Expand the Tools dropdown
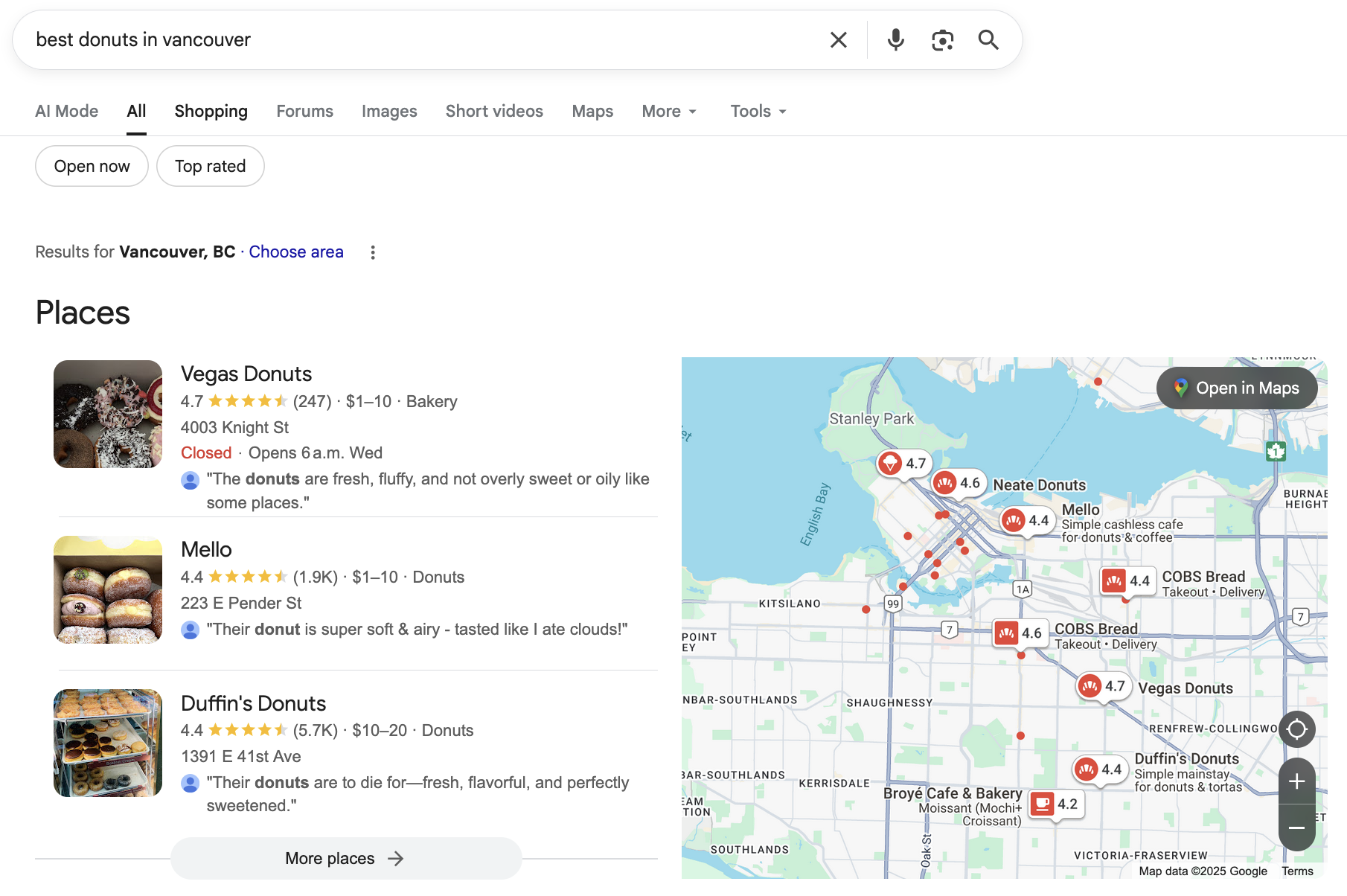This screenshot has width=1347, height=896. (x=758, y=112)
